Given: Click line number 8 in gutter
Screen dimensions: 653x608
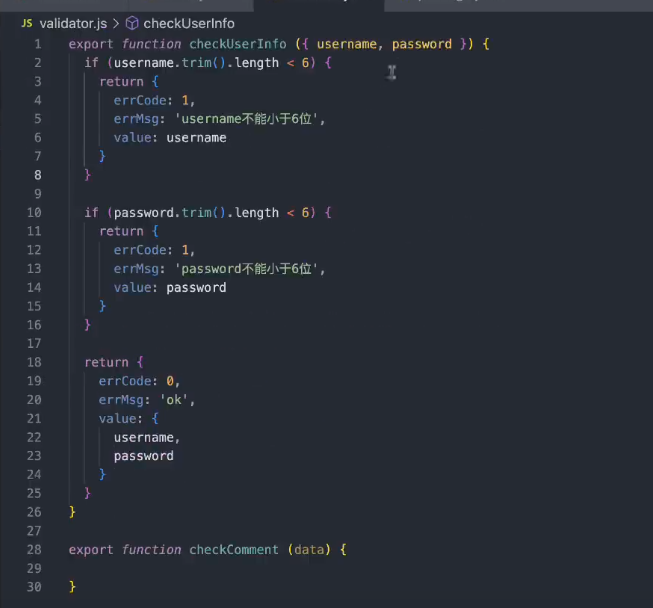Looking at the screenshot, I should tap(38, 175).
